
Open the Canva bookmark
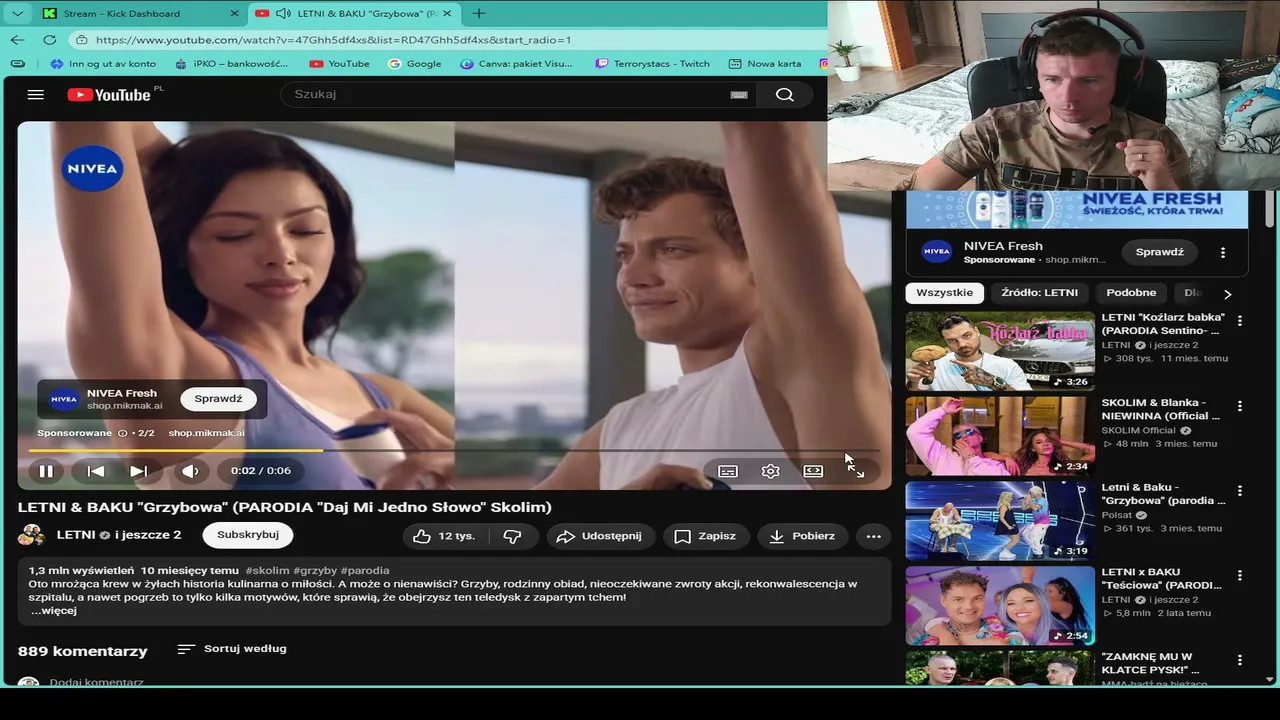[517, 63]
